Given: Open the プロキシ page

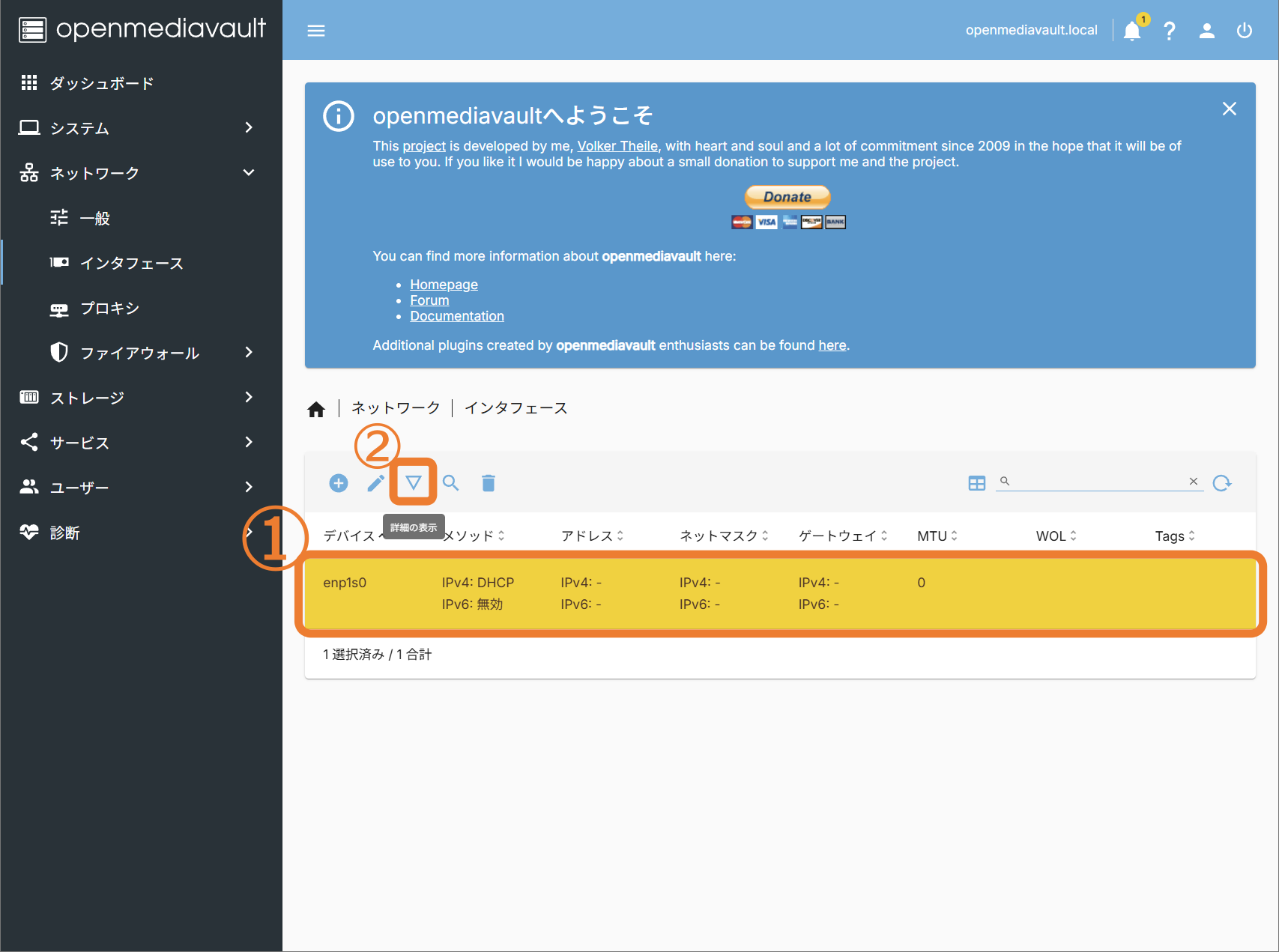Looking at the screenshot, I should (x=141, y=308).
